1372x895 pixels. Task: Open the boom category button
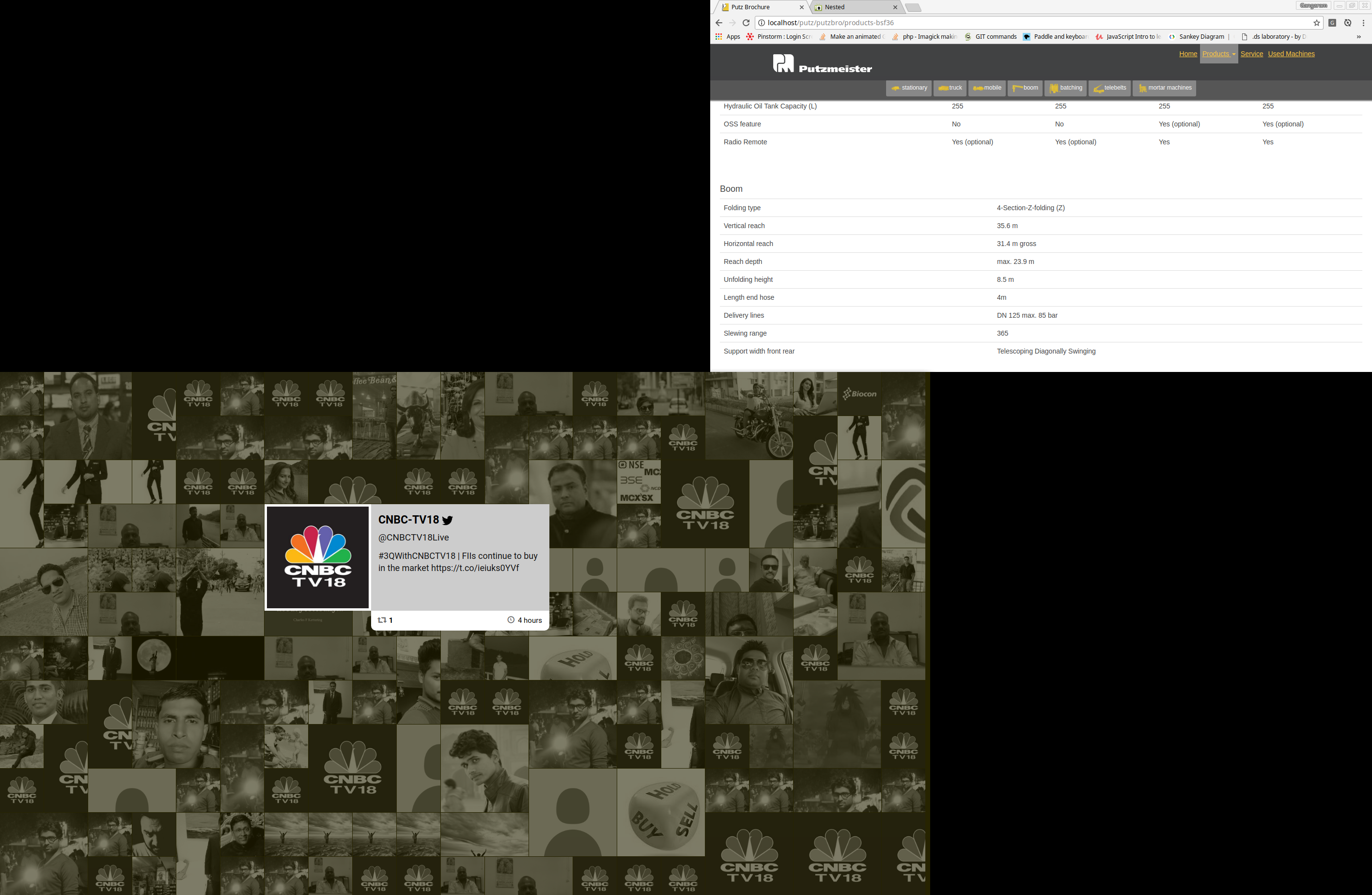coord(1025,88)
